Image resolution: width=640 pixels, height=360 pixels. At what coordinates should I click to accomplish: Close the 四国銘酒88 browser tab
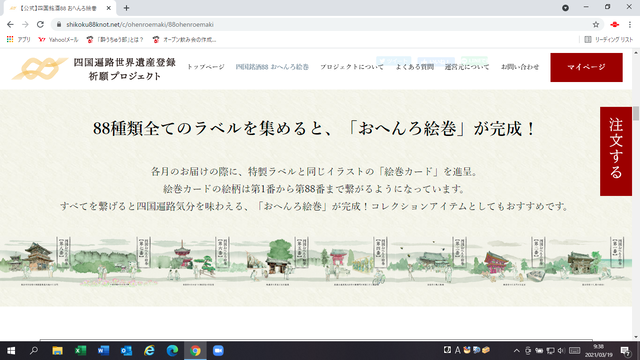pos(109,8)
